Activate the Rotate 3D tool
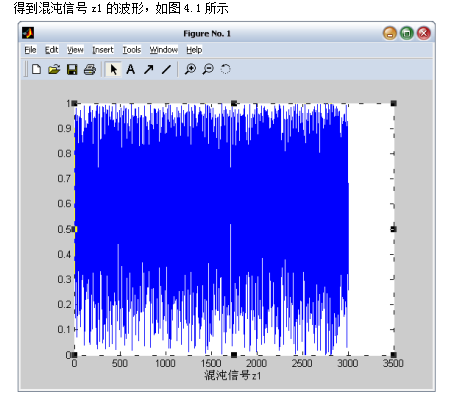 226,69
